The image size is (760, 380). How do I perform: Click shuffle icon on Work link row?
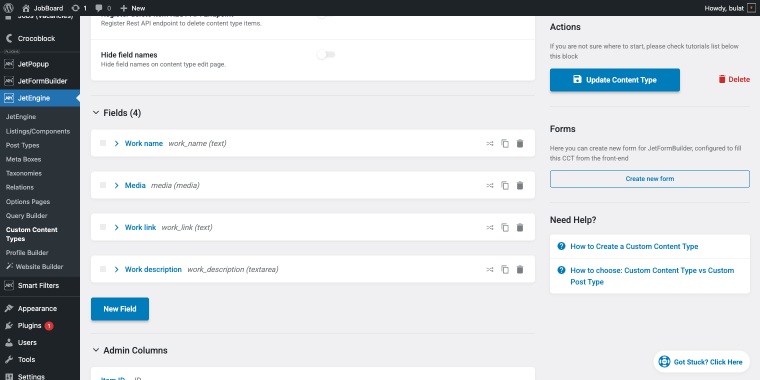click(x=490, y=227)
